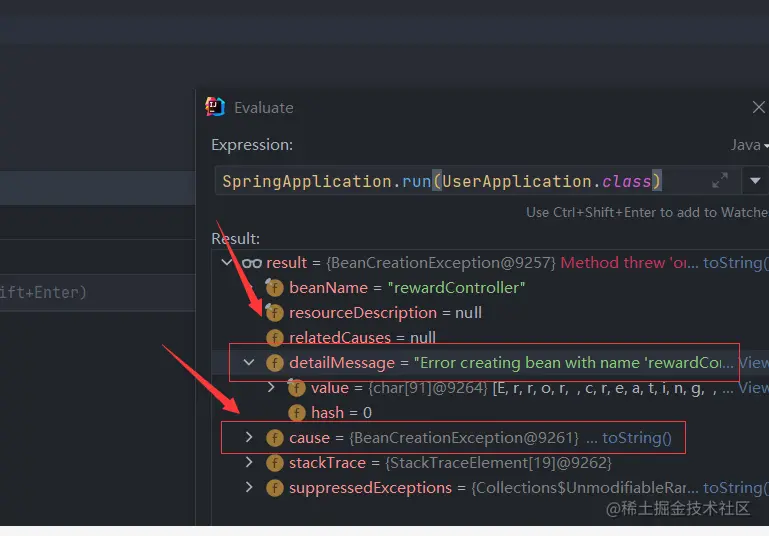Image resolution: width=769 pixels, height=536 pixels.
Task: Click the field icon of beanName
Action: (x=275, y=288)
